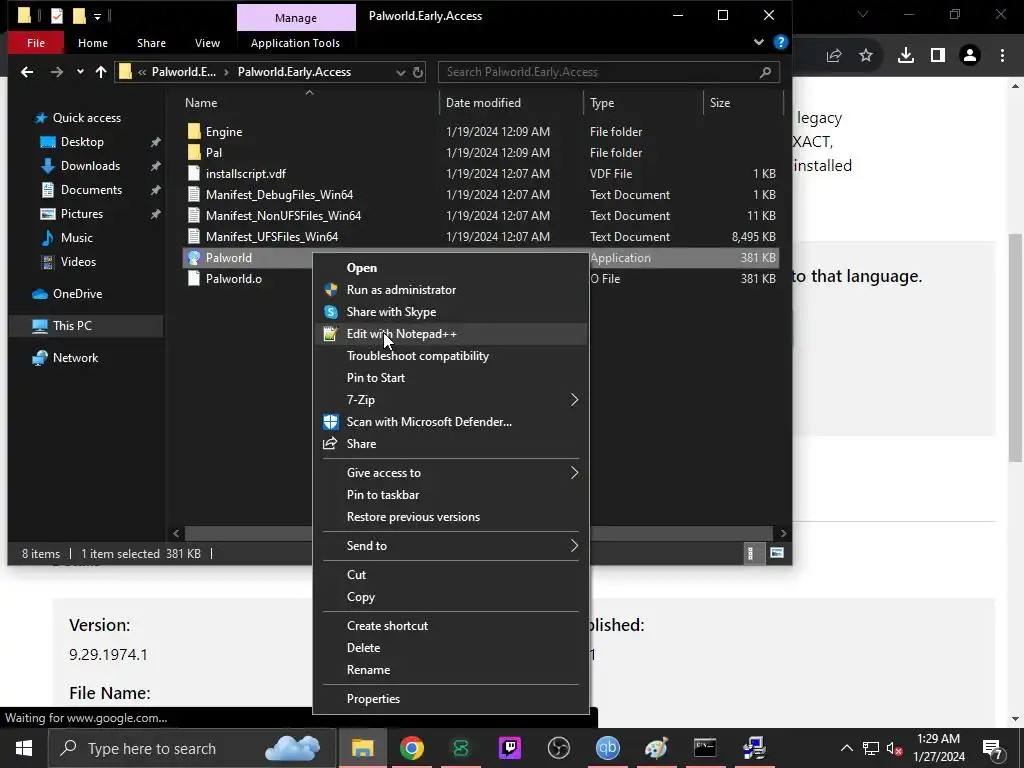This screenshot has height=768, width=1024.
Task: Open the Application Tools tab
Action: click(x=295, y=42)
